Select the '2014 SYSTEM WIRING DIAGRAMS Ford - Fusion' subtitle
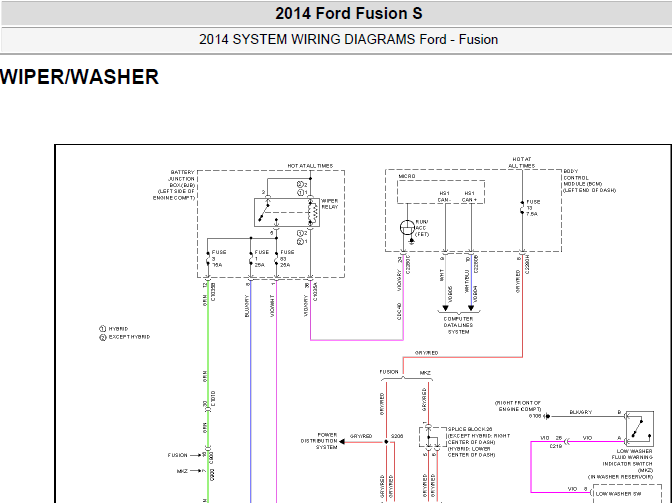672x503 pixels. pyautogui.click(x=348, y=39)
